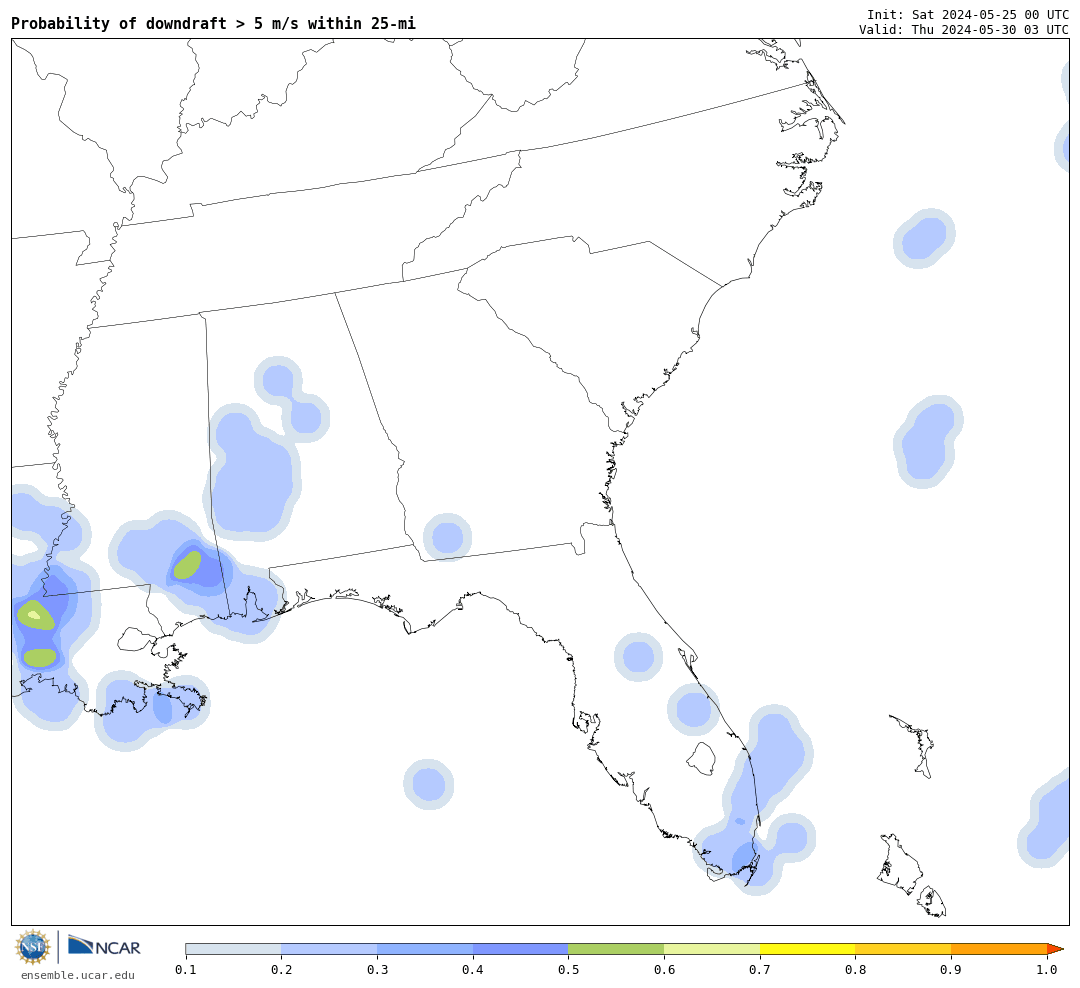Screen dimensions: 1080x988
Task: Click the colorbar label 0.9
Action: coord(951,970)
